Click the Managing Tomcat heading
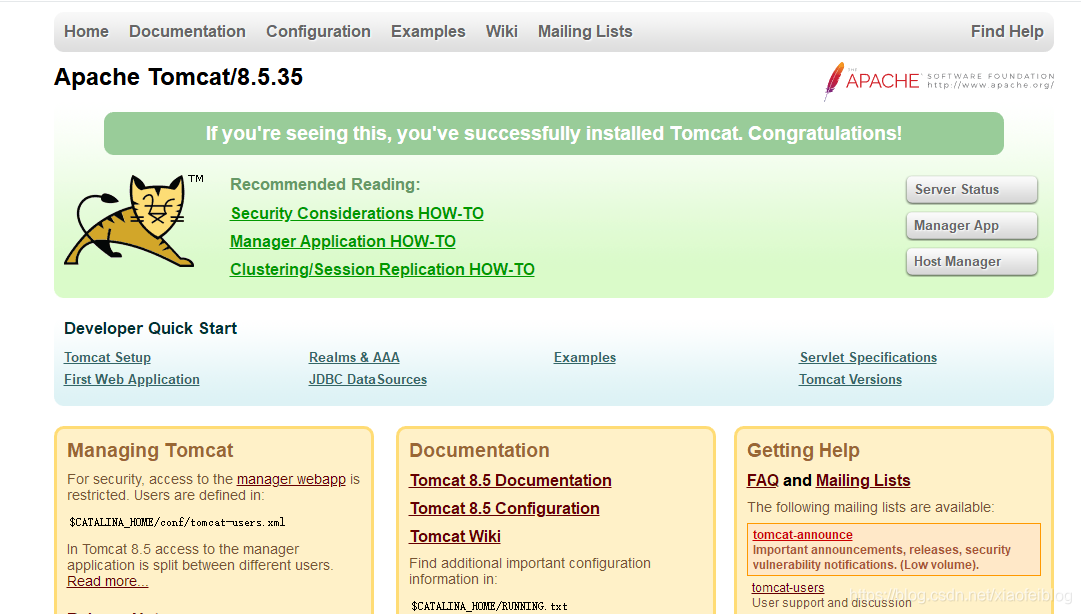The width and height of the screenshot is (1081, 614). coord(150,451)
